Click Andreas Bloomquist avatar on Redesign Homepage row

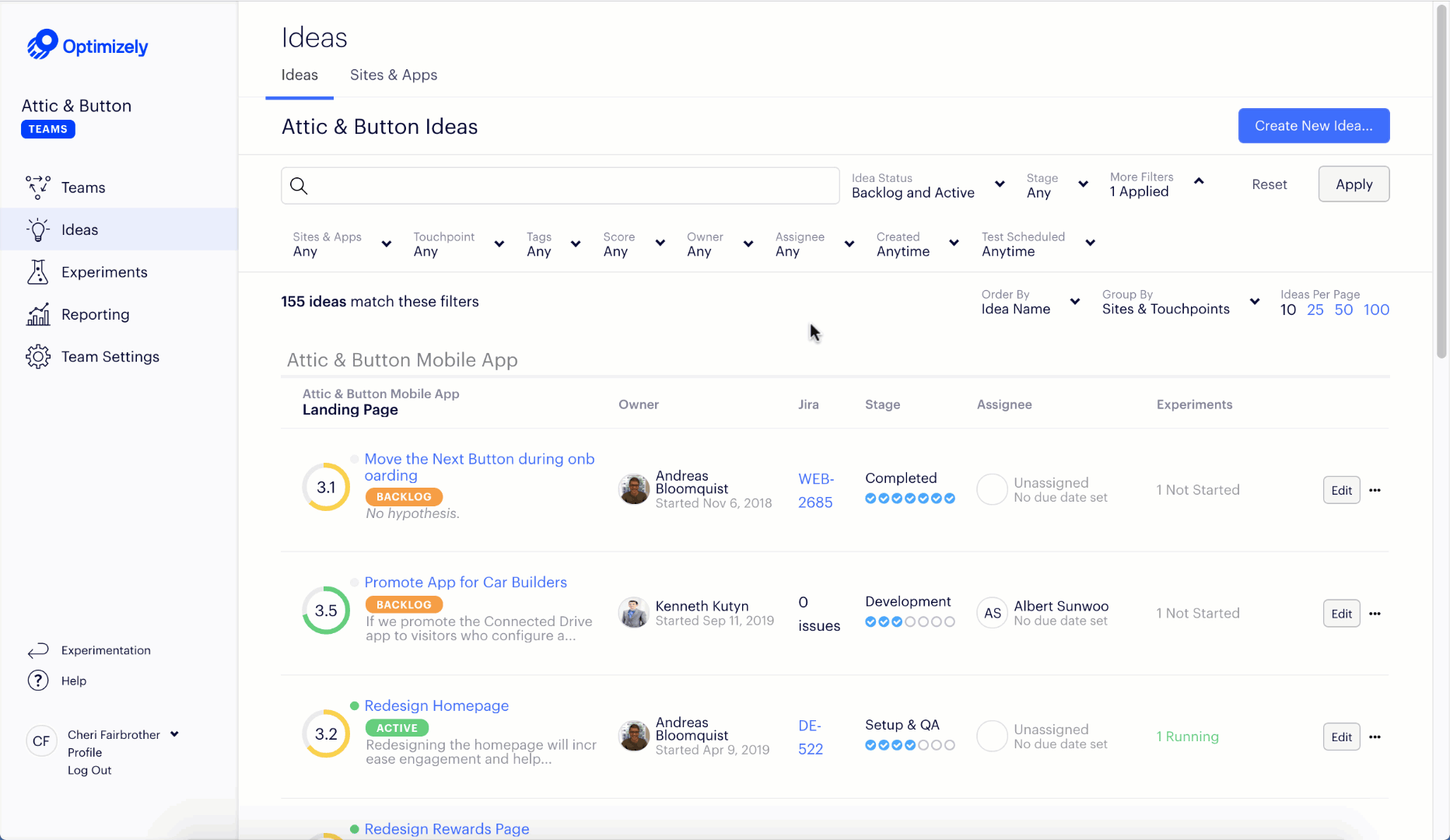coord(634,736)
